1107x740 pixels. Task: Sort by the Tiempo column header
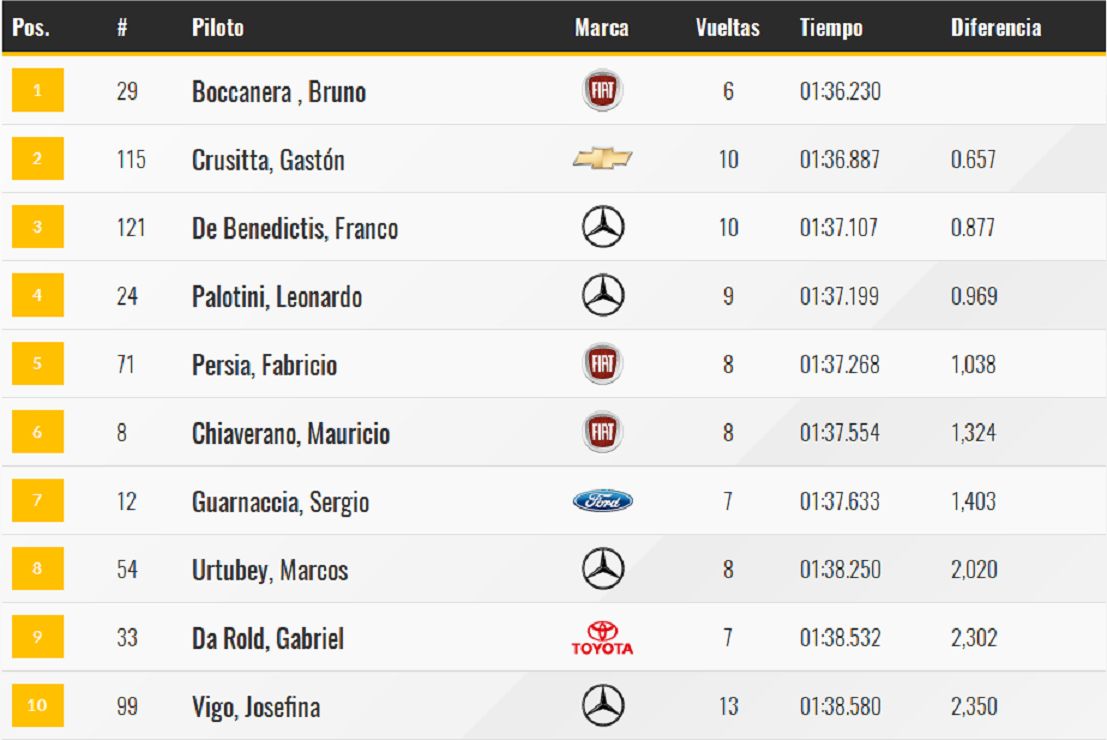click(x=831, y=28)
